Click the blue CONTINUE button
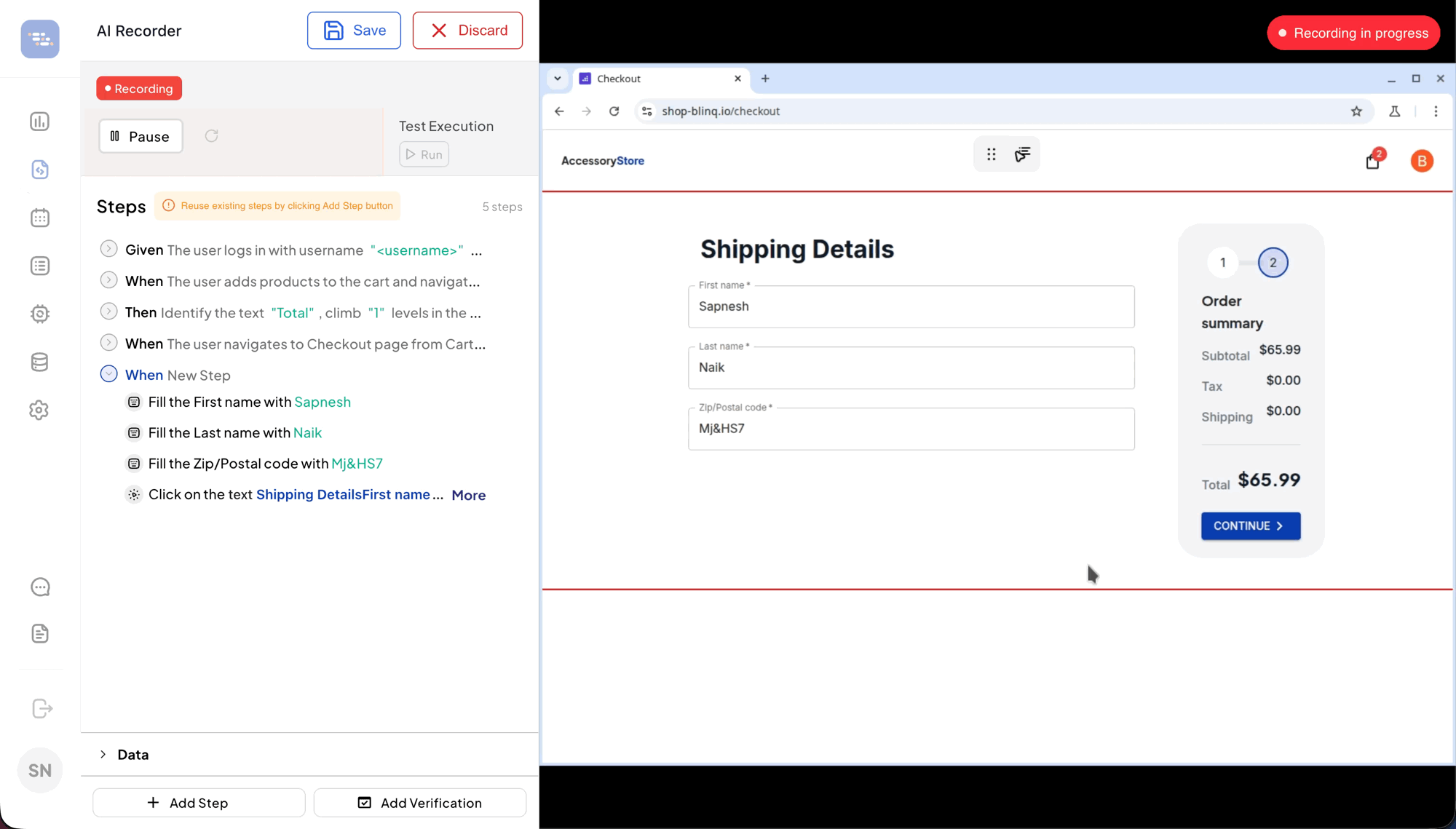This screenshot has height=829, width=1456. point(1250,526)
